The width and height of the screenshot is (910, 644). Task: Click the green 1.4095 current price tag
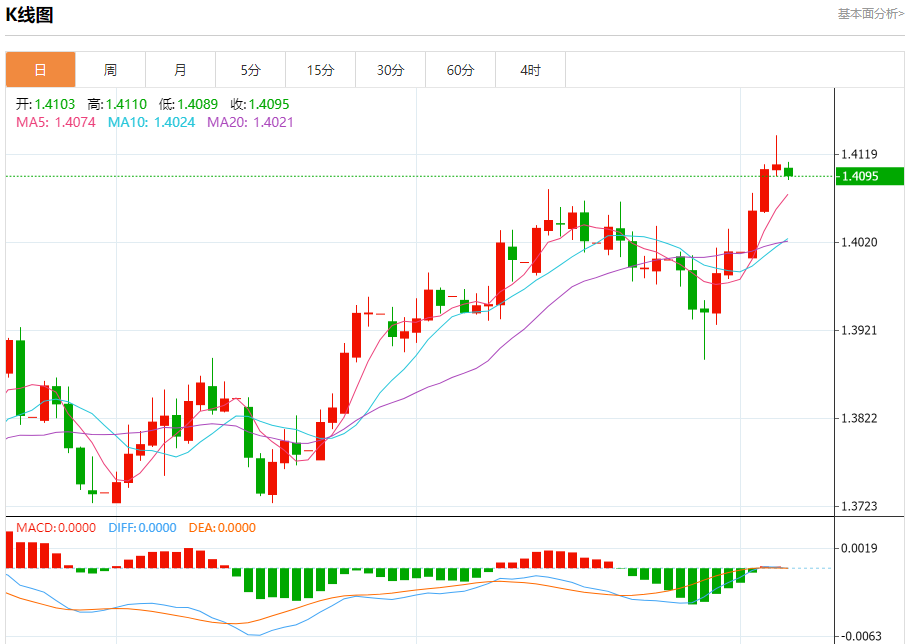tap(868, 176)
